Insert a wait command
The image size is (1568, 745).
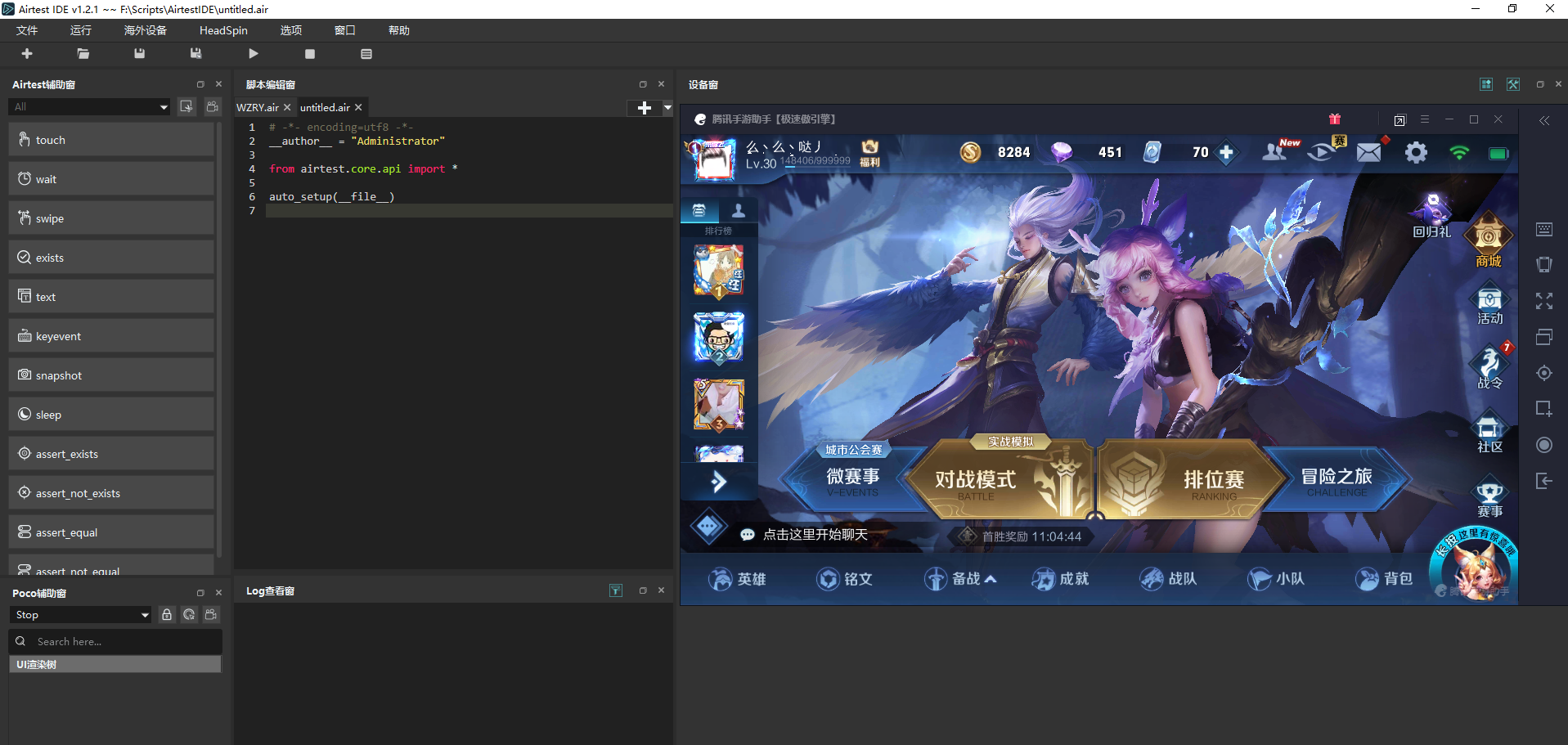[x=111, y=179]
